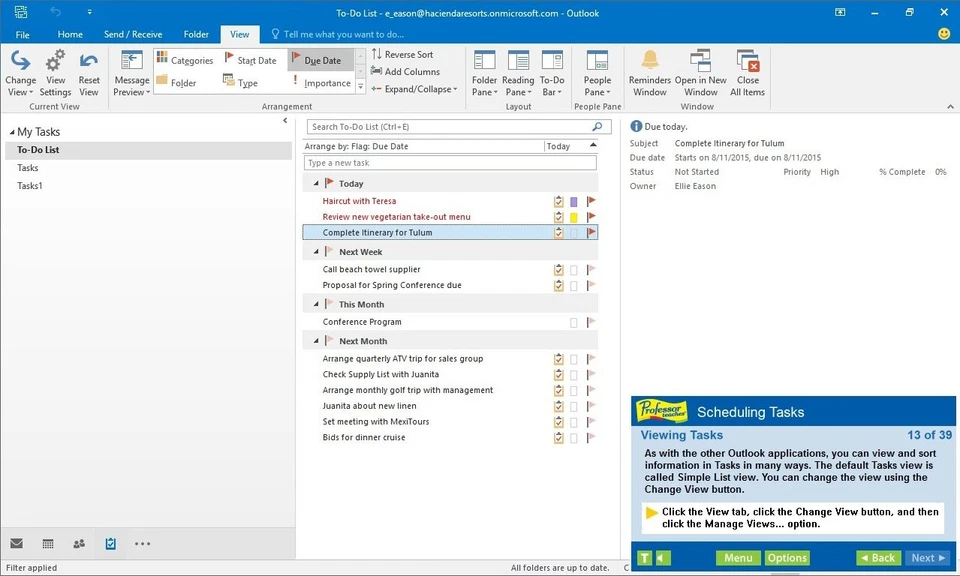Viewport: 960px width, 576px height.
Task: Click the Next button in the tutorial pane
Action: click(926, 557)
